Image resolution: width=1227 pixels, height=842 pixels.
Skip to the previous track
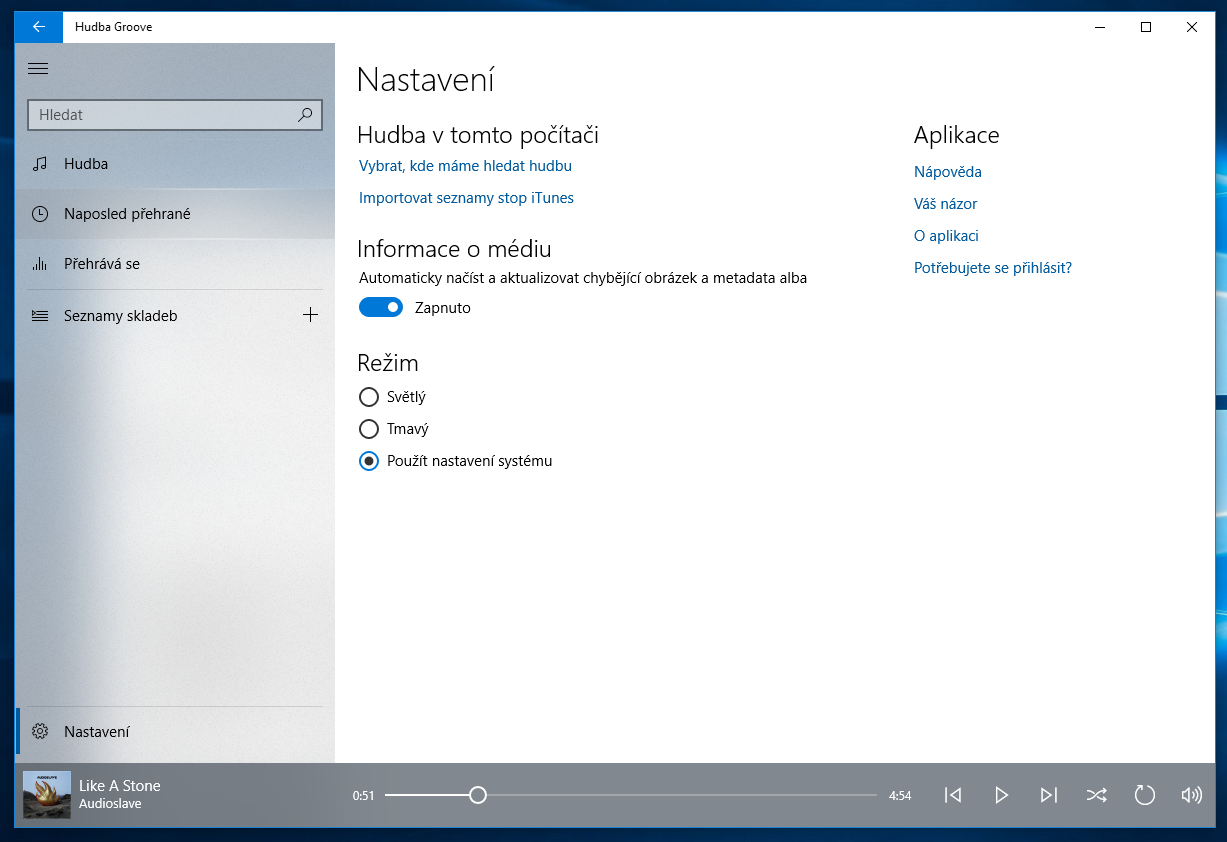pos(953,795)
